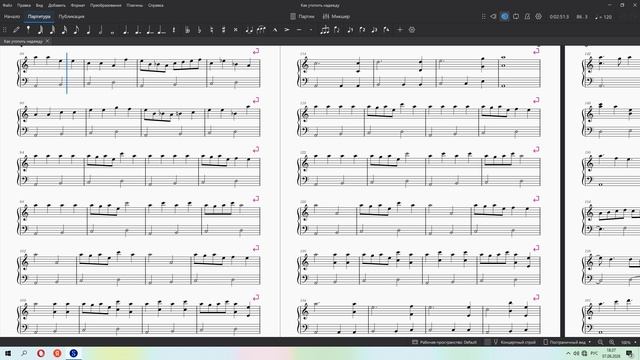
Task: Open the Правка menu
Action: click(24, 5)
